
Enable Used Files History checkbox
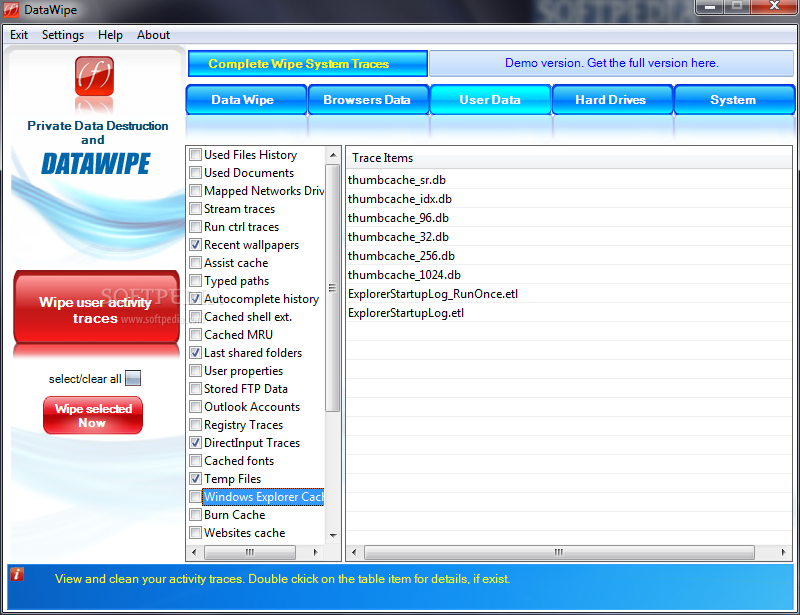point(195,155)
